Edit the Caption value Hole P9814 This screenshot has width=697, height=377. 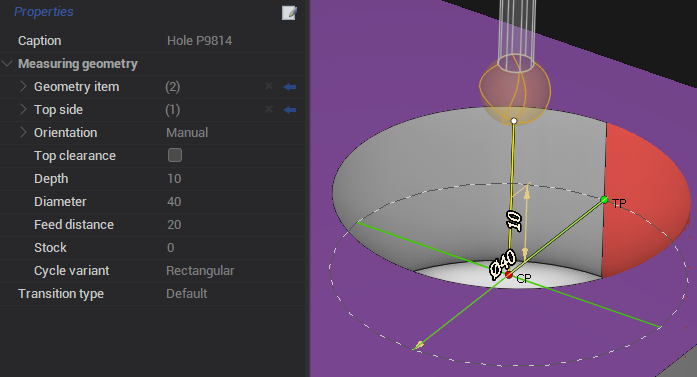point(200,41)
